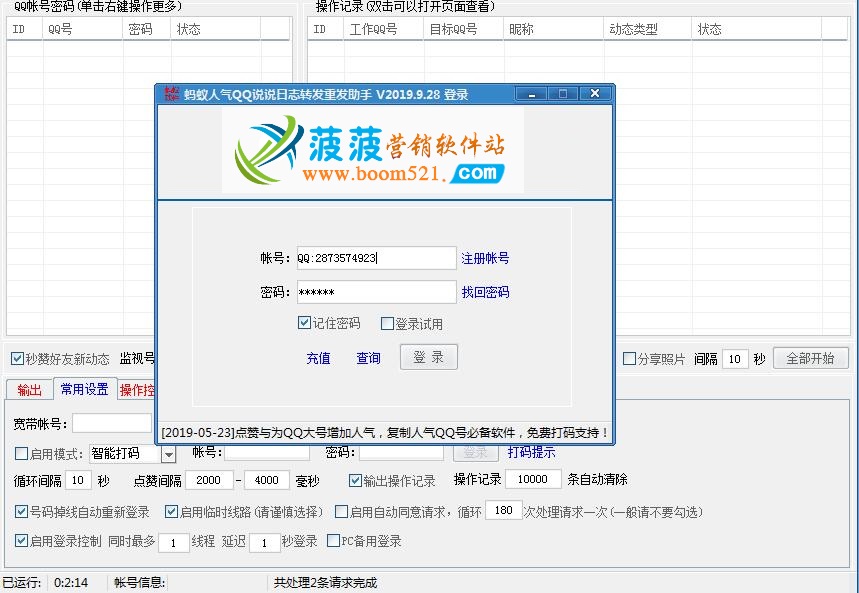This screenshot has height=593, width=859.
Task: Click the 工作QQ号 column header
Action: (383, 29)
